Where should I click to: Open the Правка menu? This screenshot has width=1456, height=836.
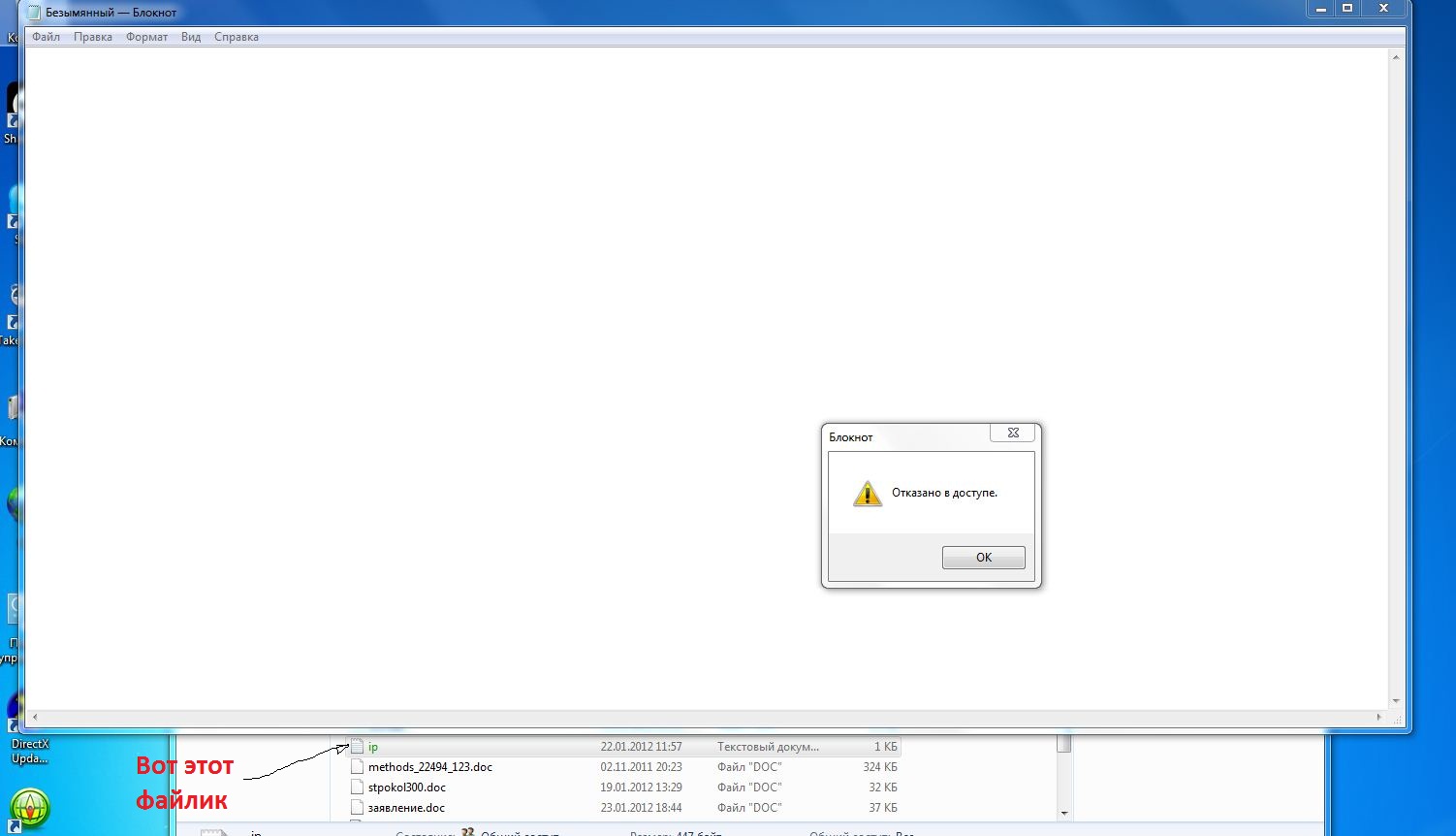point(93,37)
